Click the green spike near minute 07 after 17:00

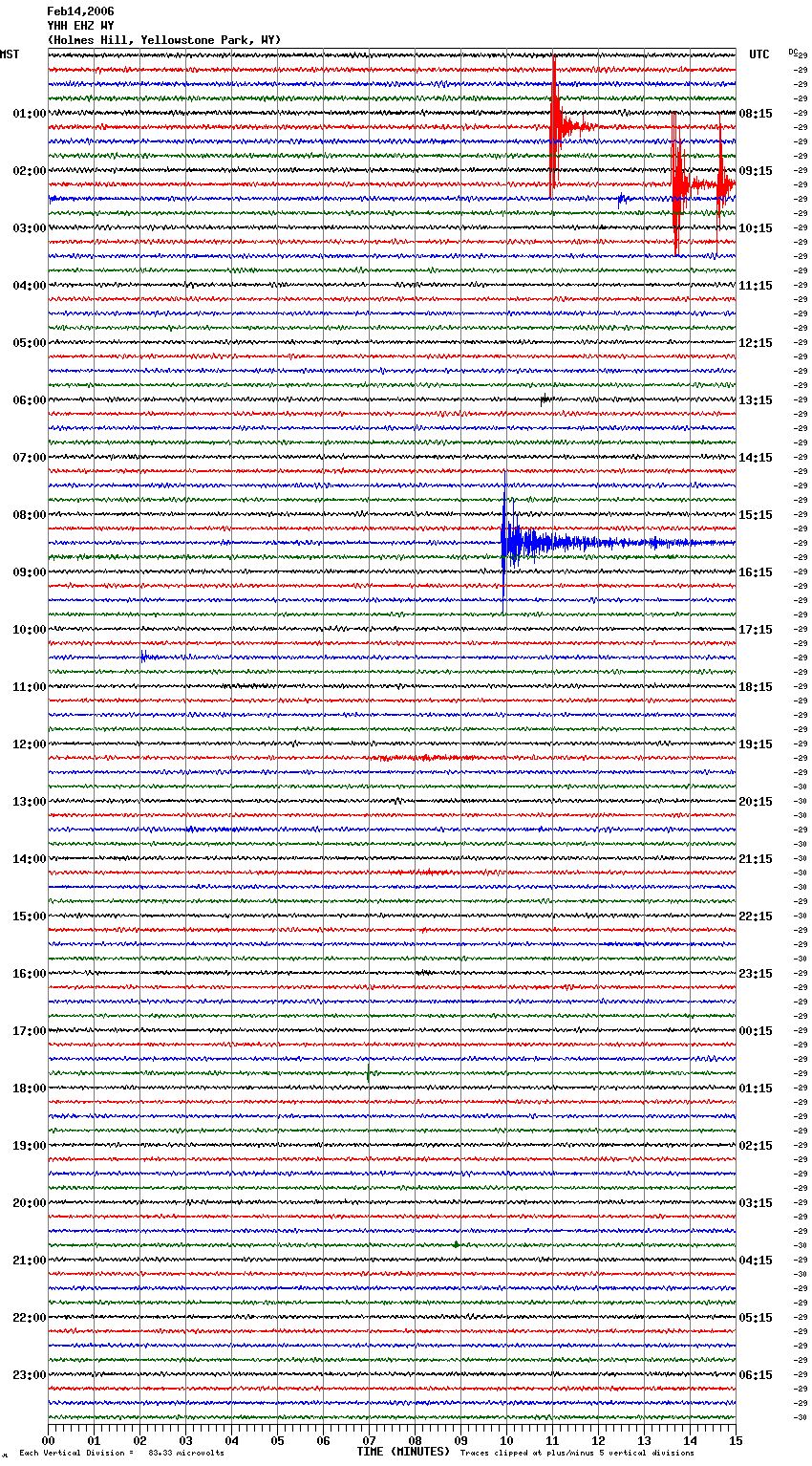coord(369,1074)
